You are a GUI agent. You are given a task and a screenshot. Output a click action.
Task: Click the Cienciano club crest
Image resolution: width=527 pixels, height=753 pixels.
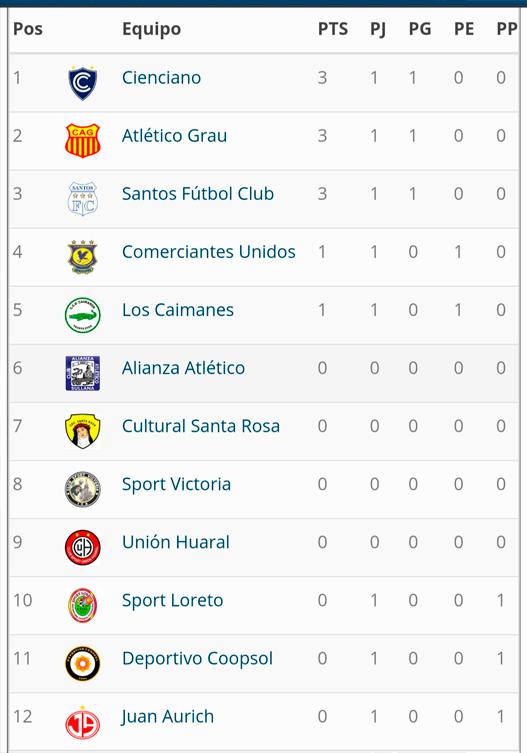[83, 83]
